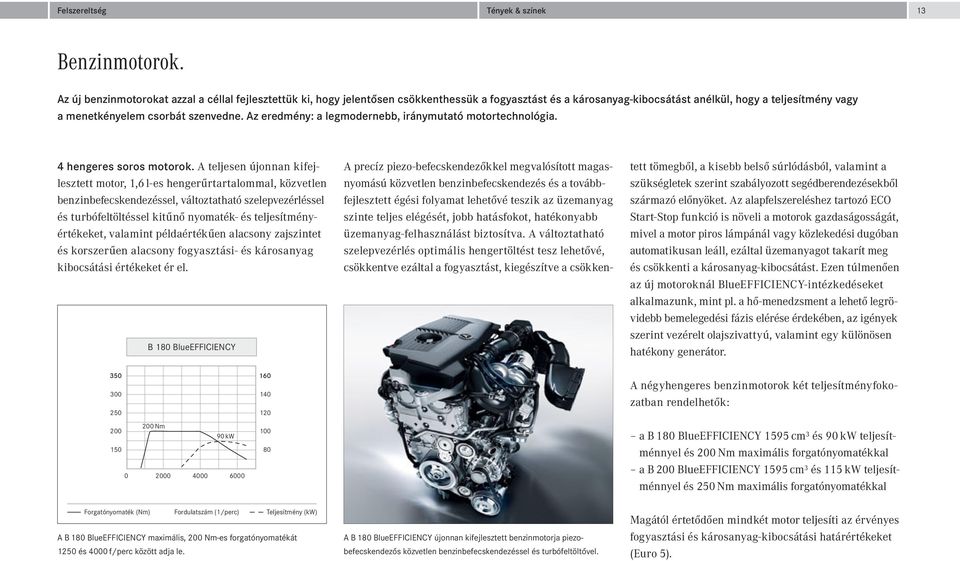The height and width of the screenshot is (561, 960).
Task: Click the 160 value on the power axis
Action: coord(265,375)
